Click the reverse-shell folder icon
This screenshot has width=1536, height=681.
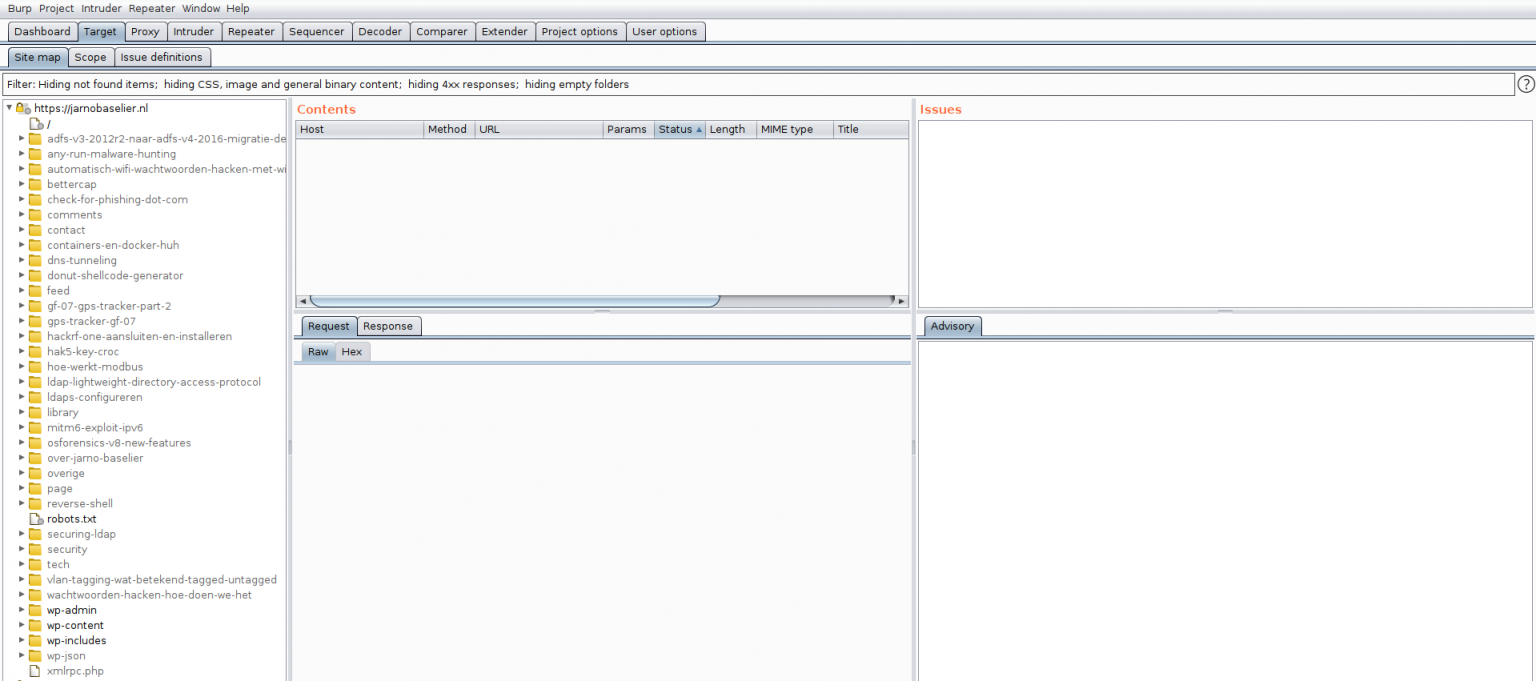click(35, 503)
